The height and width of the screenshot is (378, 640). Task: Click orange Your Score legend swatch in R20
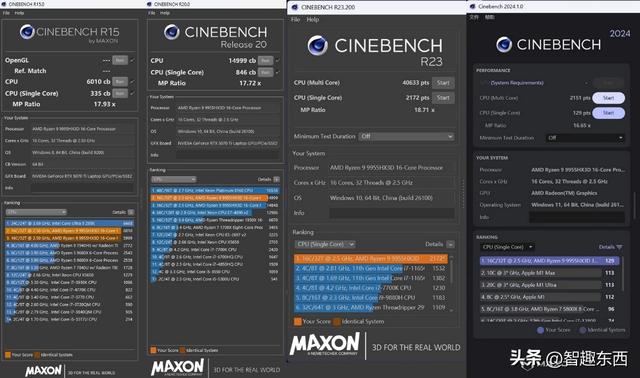(x=153, y=350)
